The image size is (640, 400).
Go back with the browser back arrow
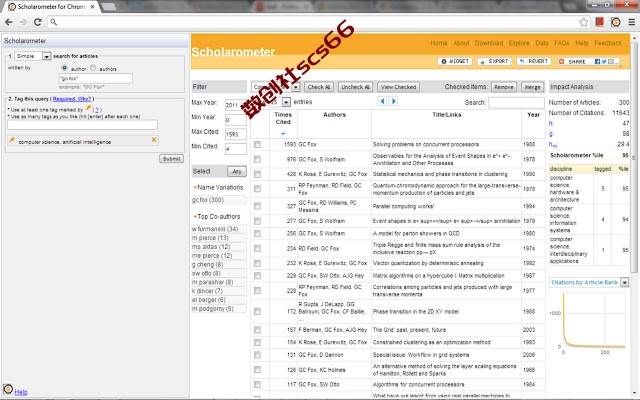pyautogui.click(x=9, y=22)
